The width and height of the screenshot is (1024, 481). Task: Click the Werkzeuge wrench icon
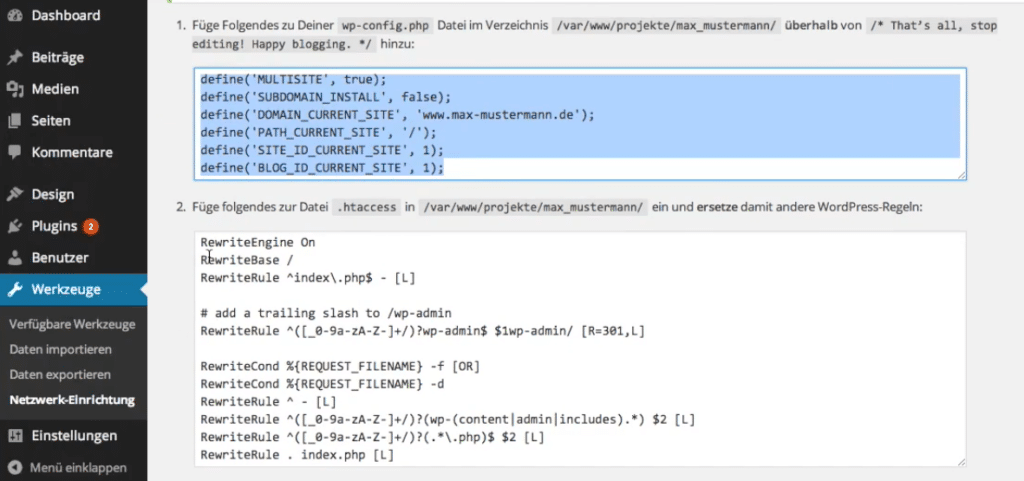tap(14, 290)
